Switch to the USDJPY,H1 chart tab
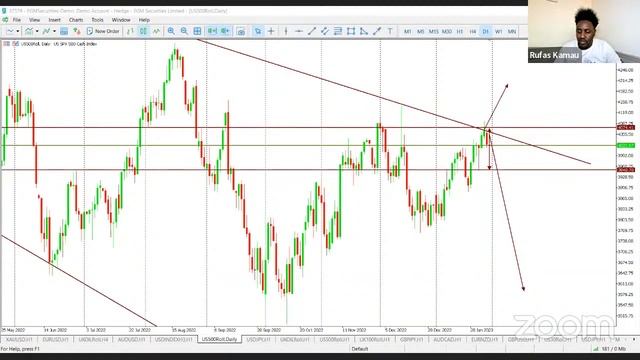 tap(258, 339)
